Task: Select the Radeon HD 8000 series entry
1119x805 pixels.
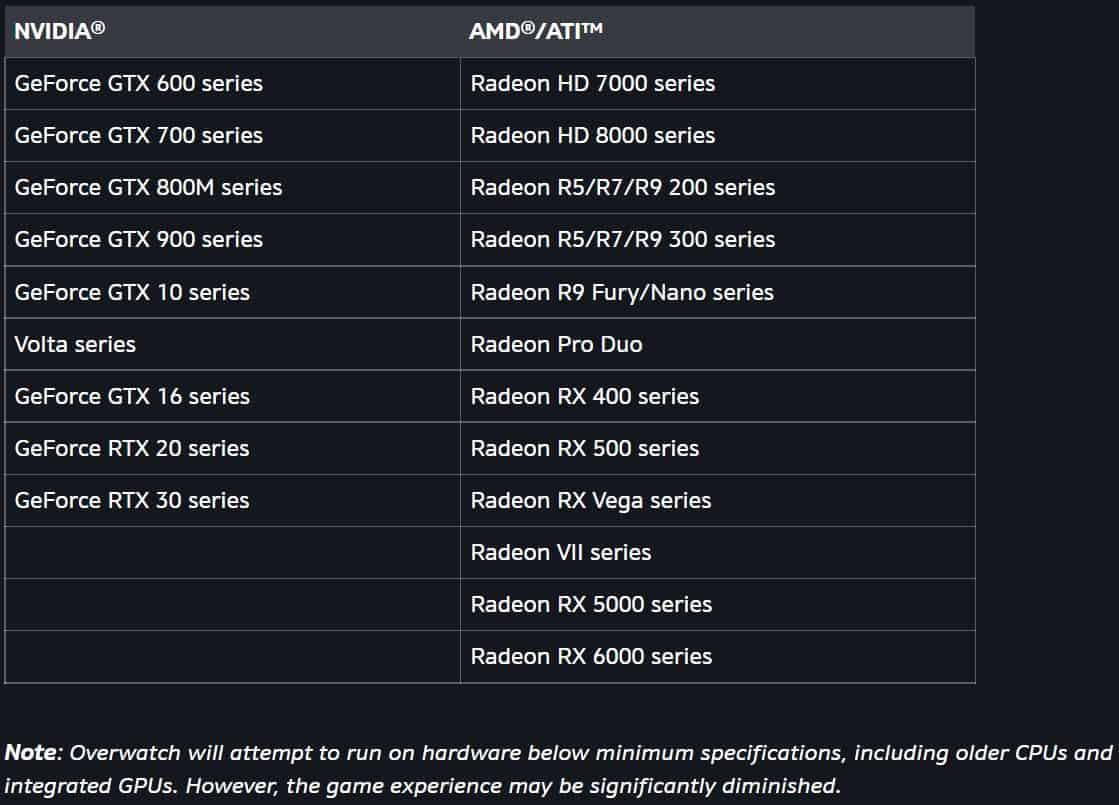Action: point(593,135)
